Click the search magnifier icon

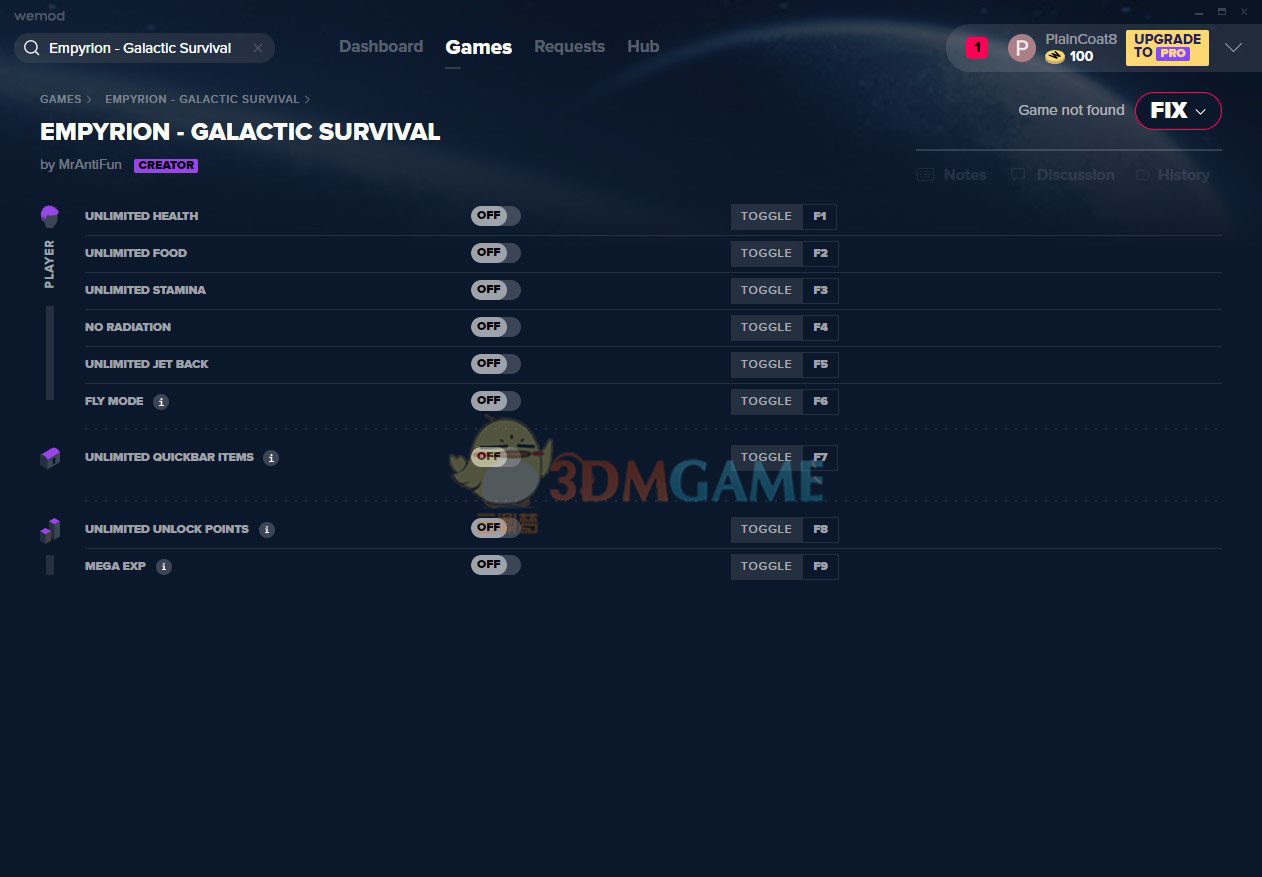[x=31, y=48]
